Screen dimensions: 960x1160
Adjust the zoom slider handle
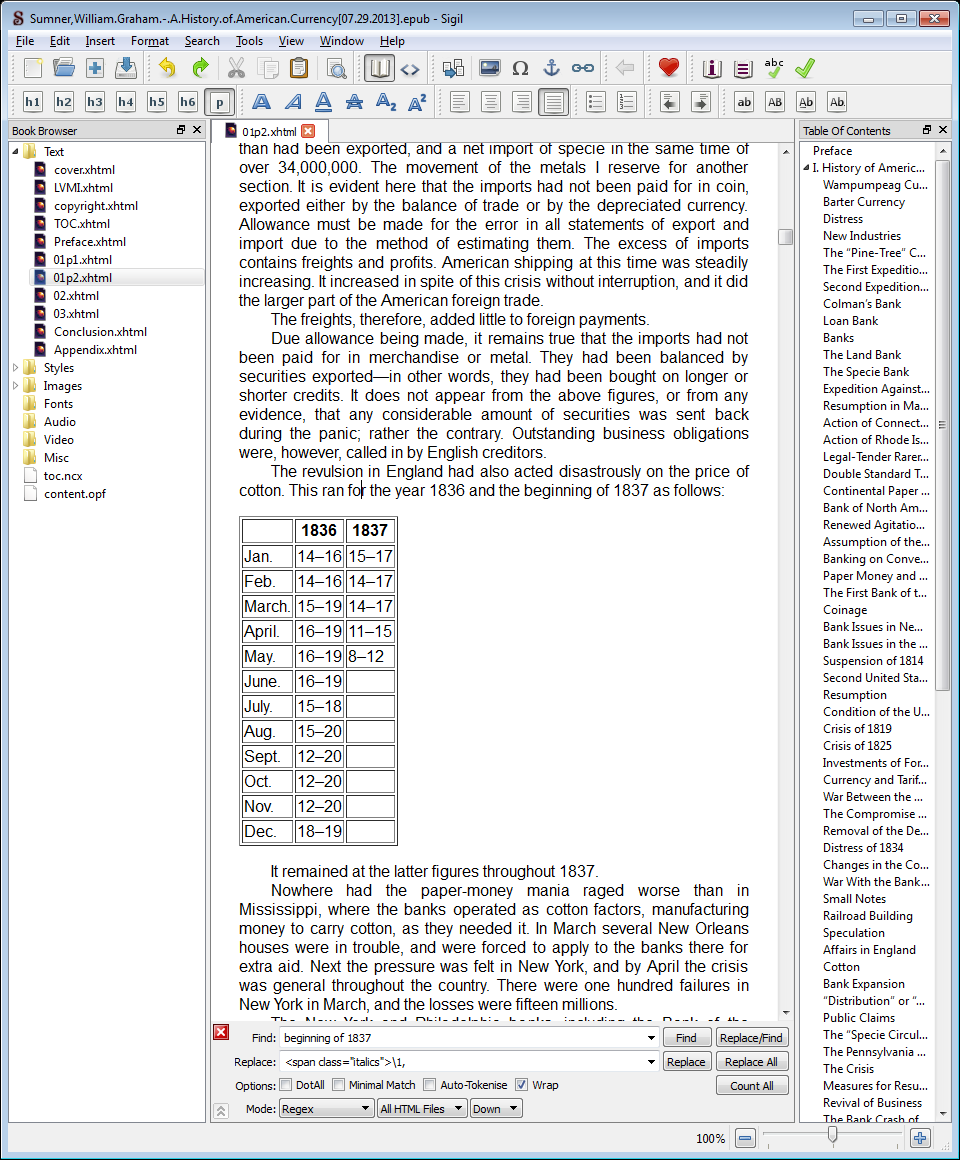pyautogui.click(x=832, y=1136)
